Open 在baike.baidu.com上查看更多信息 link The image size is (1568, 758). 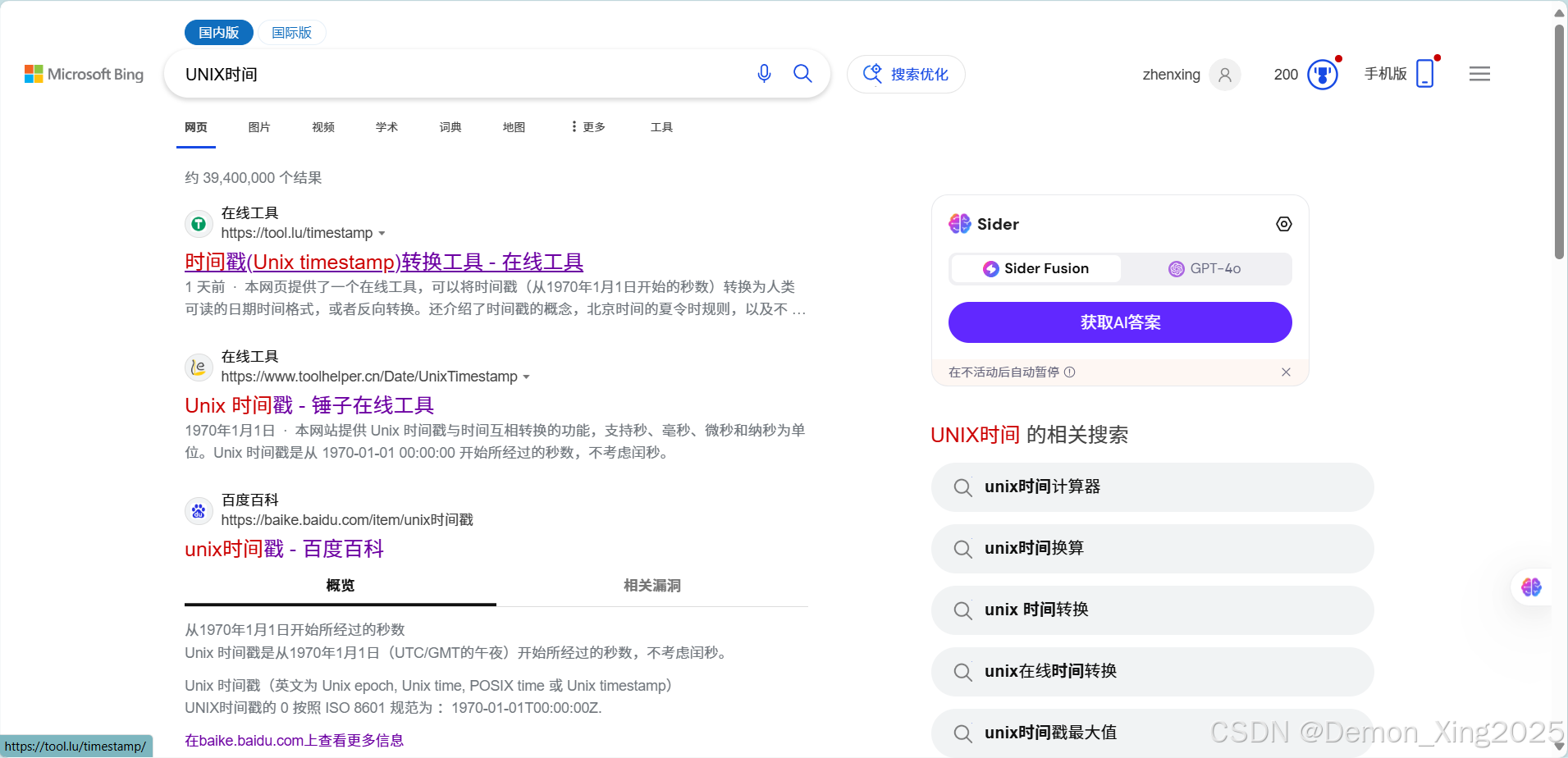294,740
